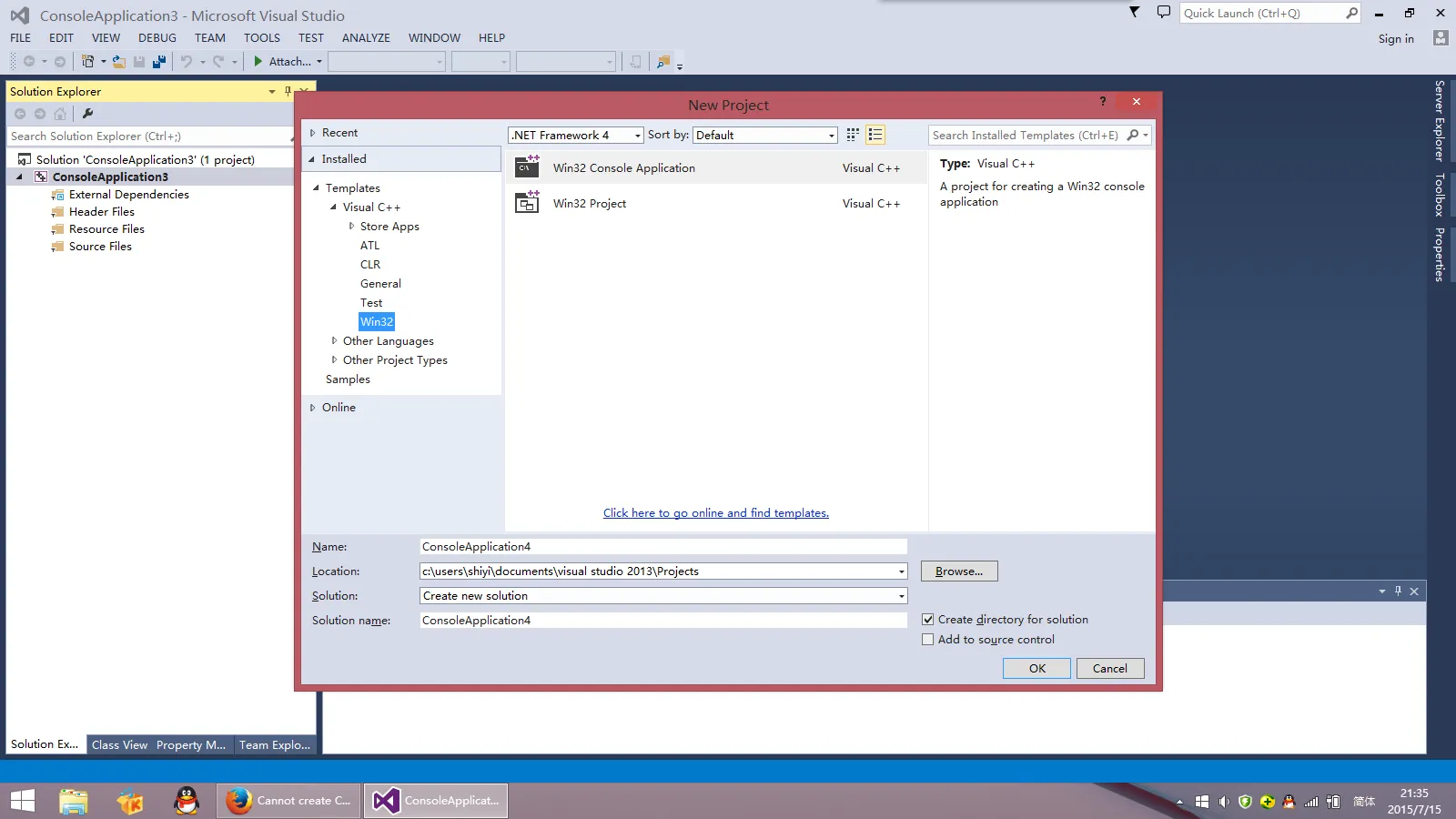Image resolution: width=1456 pixels, height=819 pixels.
Task: Open the TOOLS menu
Action: (262, 38)
